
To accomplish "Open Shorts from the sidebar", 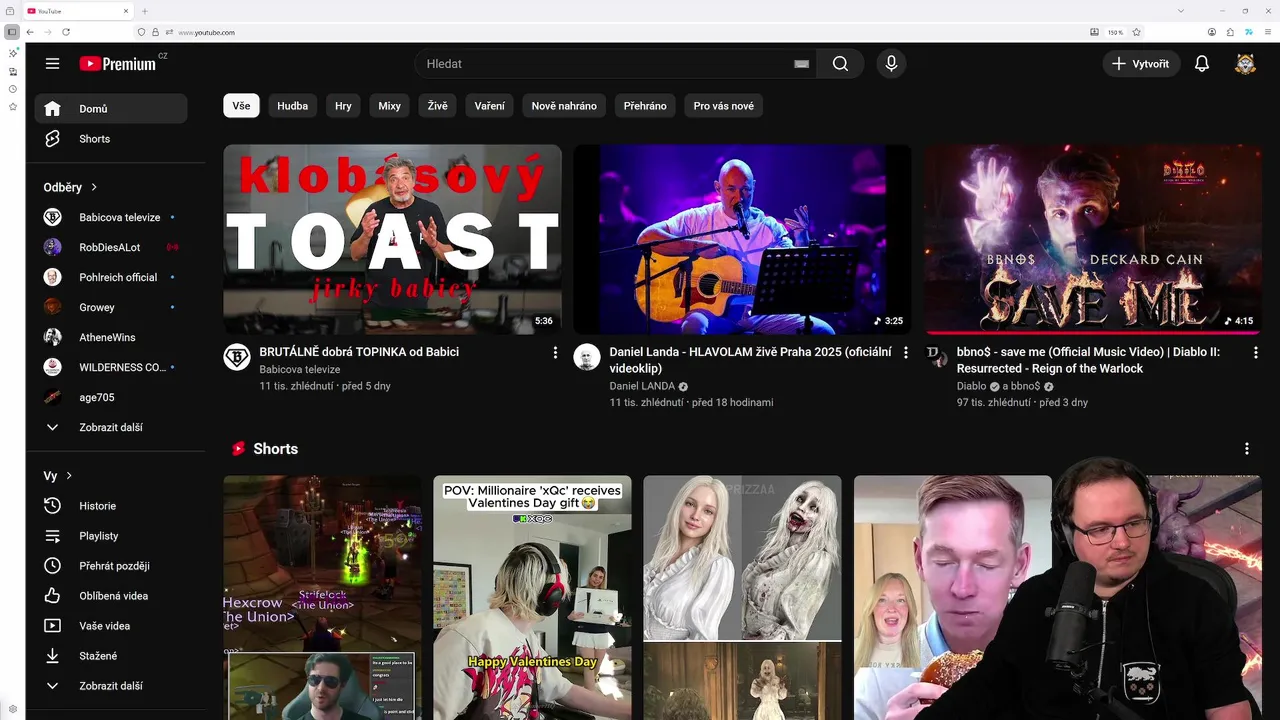I will [110, 139].
